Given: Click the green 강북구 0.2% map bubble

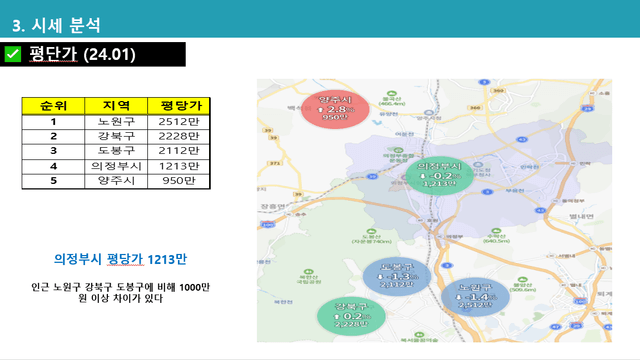Looking at the screenshot, I should click(x=351, y=316).
